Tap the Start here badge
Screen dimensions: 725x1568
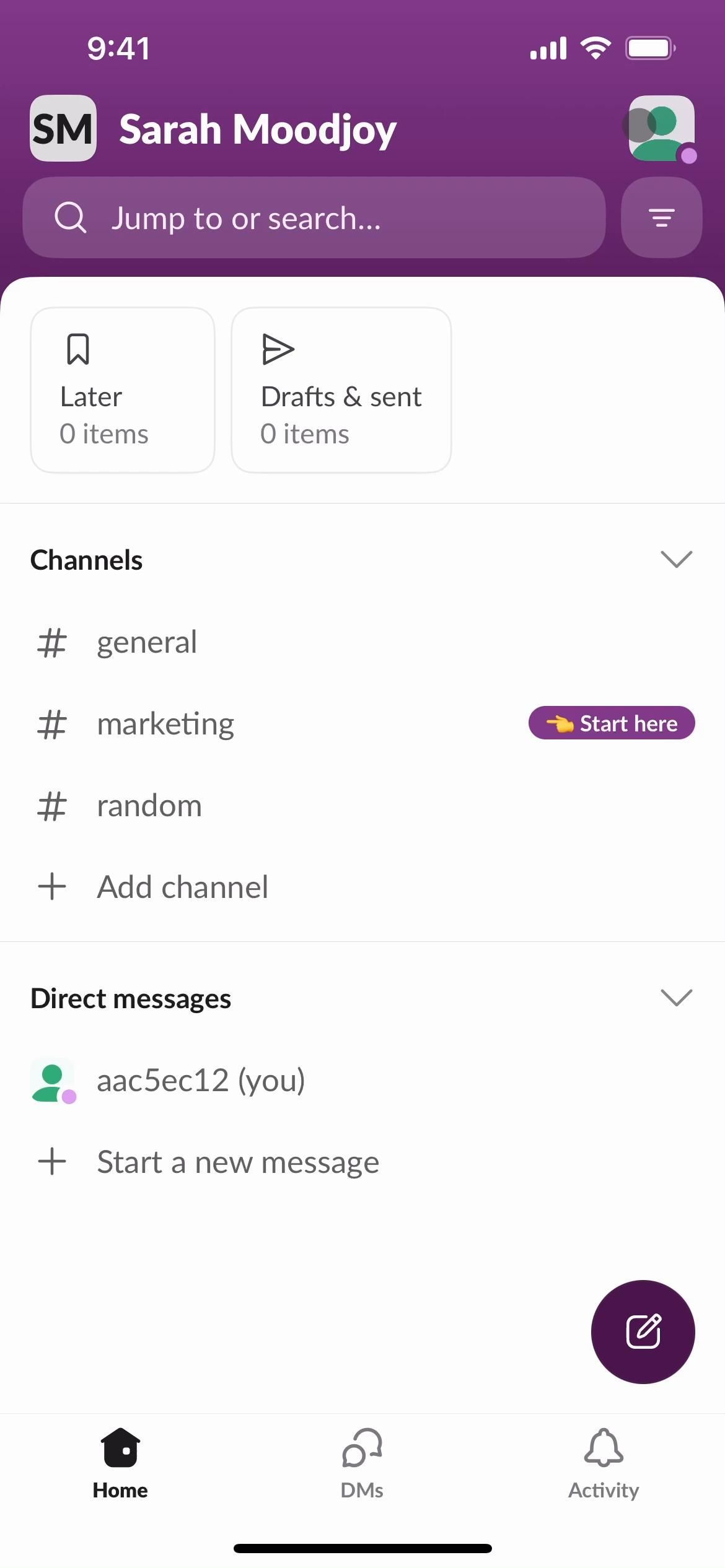[612, 723]
